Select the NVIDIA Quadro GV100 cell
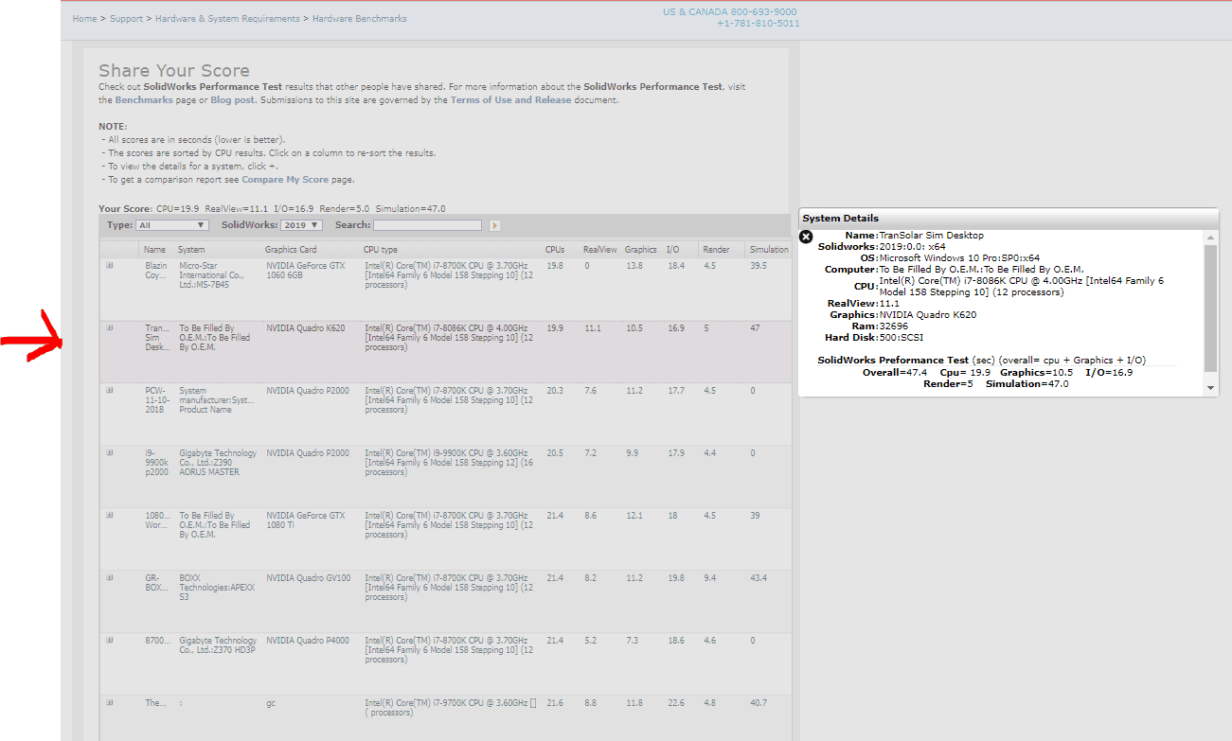1232x741 pixels. [308, 578]
